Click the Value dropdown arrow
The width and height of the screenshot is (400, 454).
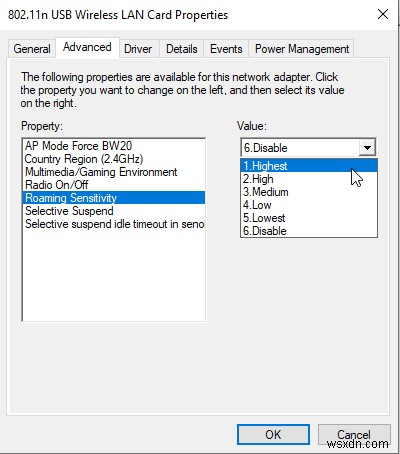(x=367, y=147)
